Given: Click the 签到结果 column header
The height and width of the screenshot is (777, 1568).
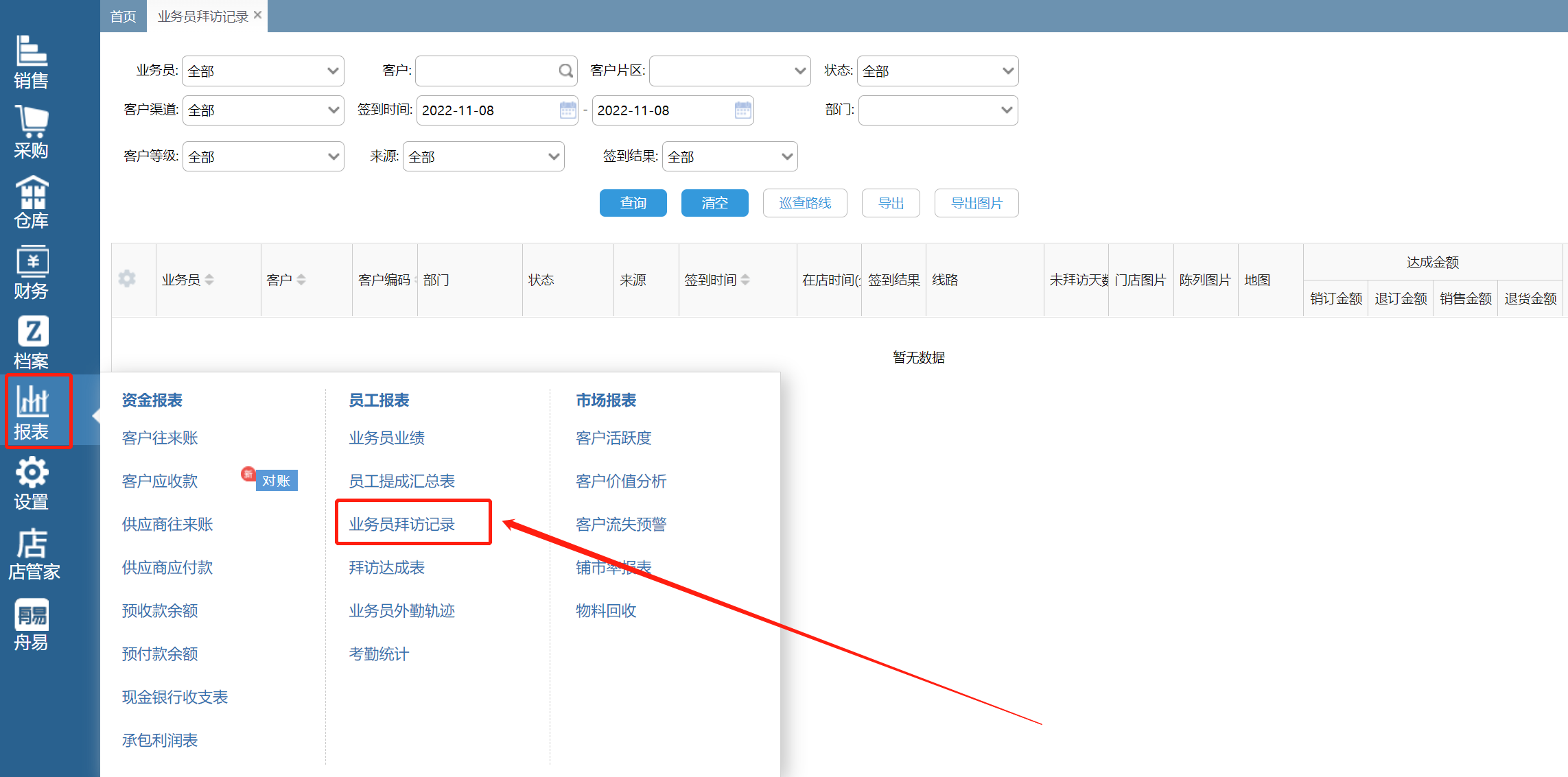Looking at the screenshot, I should pyautogui.click(x=893, y=280).
